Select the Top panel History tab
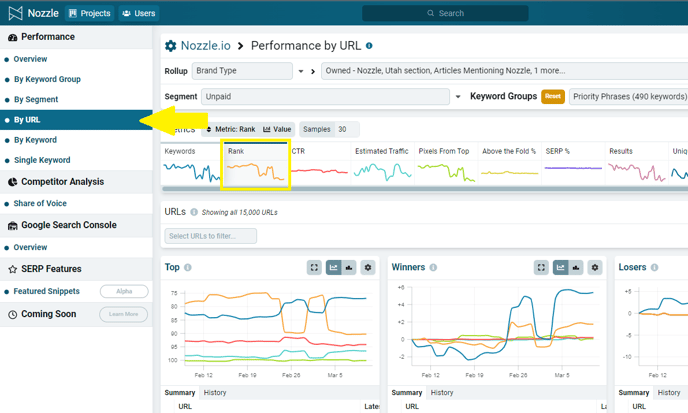This screenshot has height=413, width=688. click(215, 392)
